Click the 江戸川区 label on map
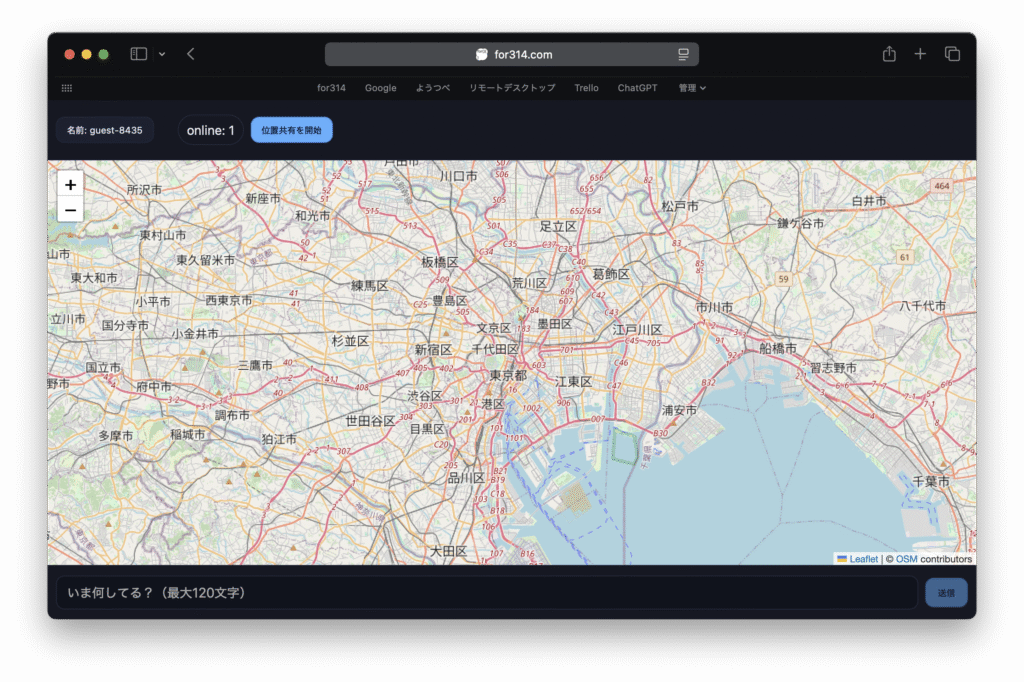The image size is (1024, 682). (637, 330)
